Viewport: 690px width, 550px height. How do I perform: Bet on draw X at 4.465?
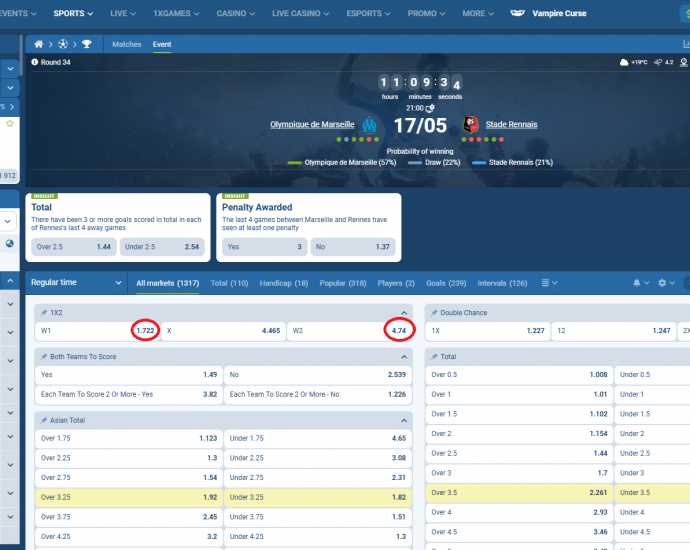(x=224, y=331)
